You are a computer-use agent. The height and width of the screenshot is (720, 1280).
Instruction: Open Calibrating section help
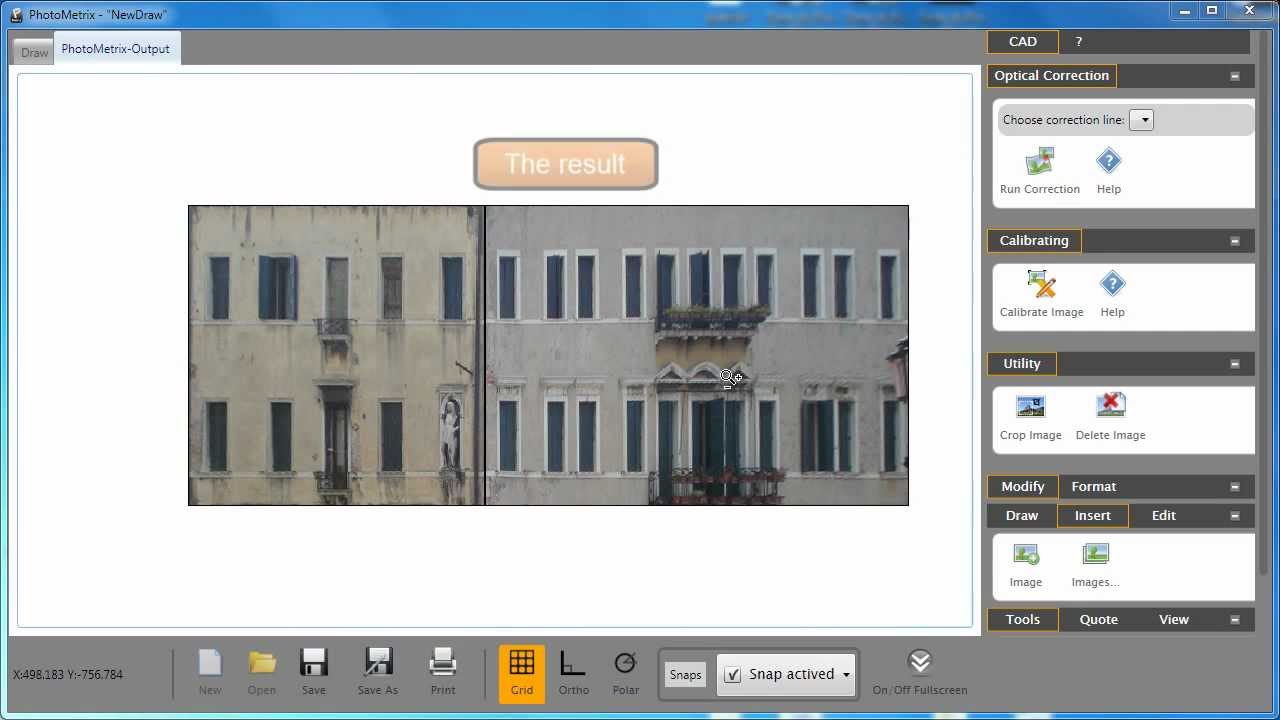(1112, 294)
